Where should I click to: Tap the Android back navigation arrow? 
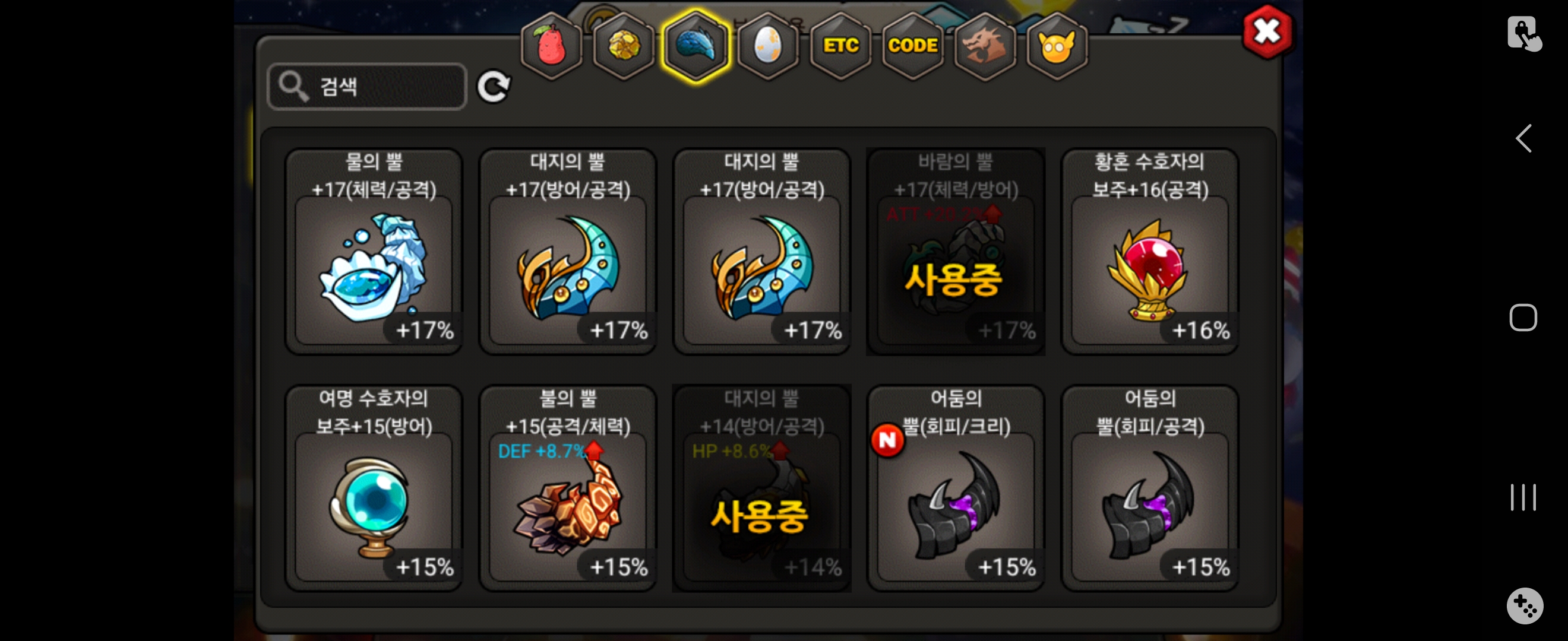pos(1523,139)
